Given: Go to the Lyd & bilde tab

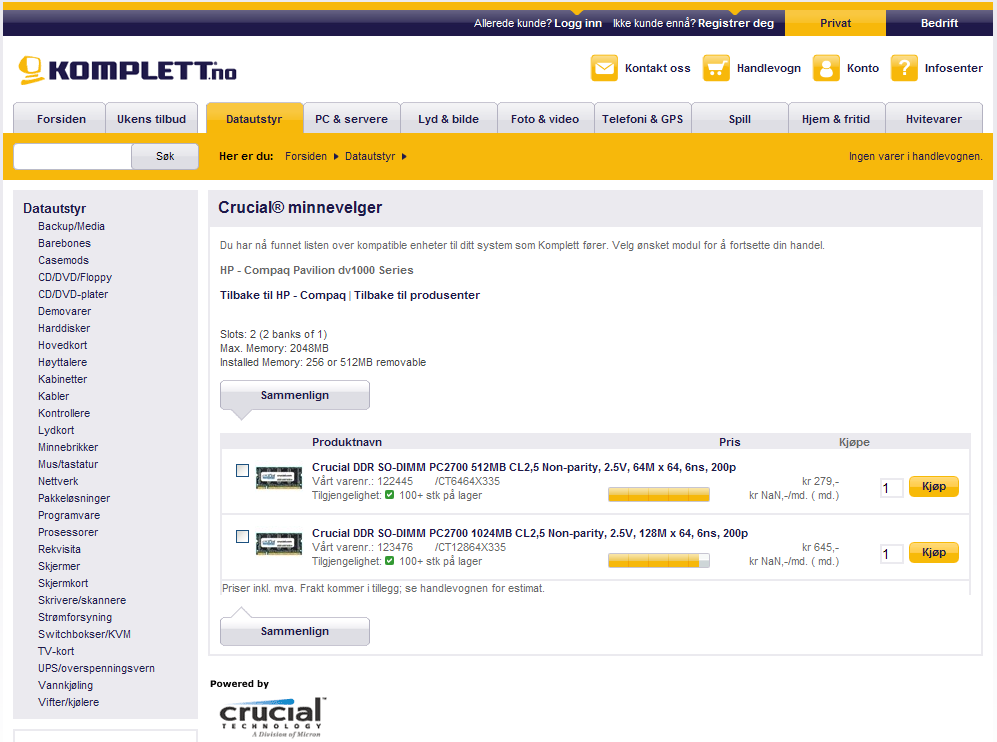Looking at the screenshot, I should click(448, 119).
